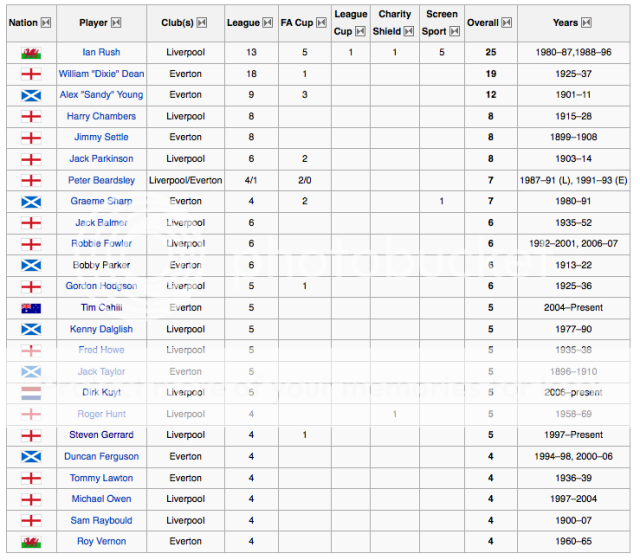Select the 1899–1908 years cell
The height and width of the screenshot is (560, 640).
573,137
